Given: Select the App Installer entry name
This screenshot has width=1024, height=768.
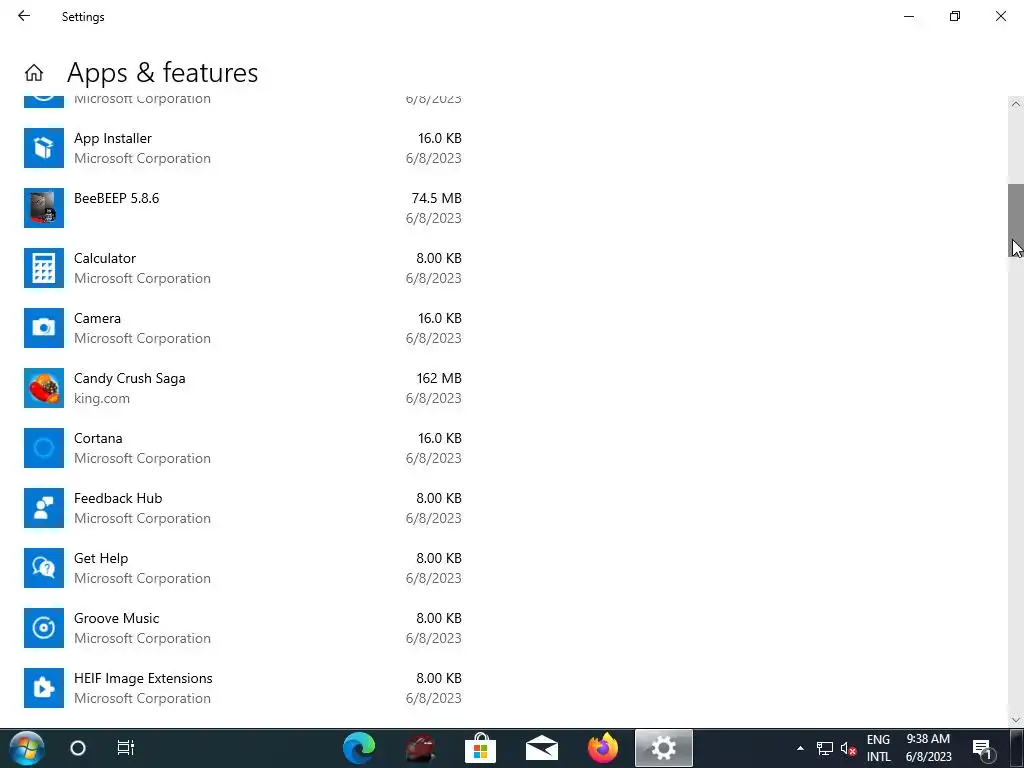Looking at the screenshot, I should tap(112, 138).
